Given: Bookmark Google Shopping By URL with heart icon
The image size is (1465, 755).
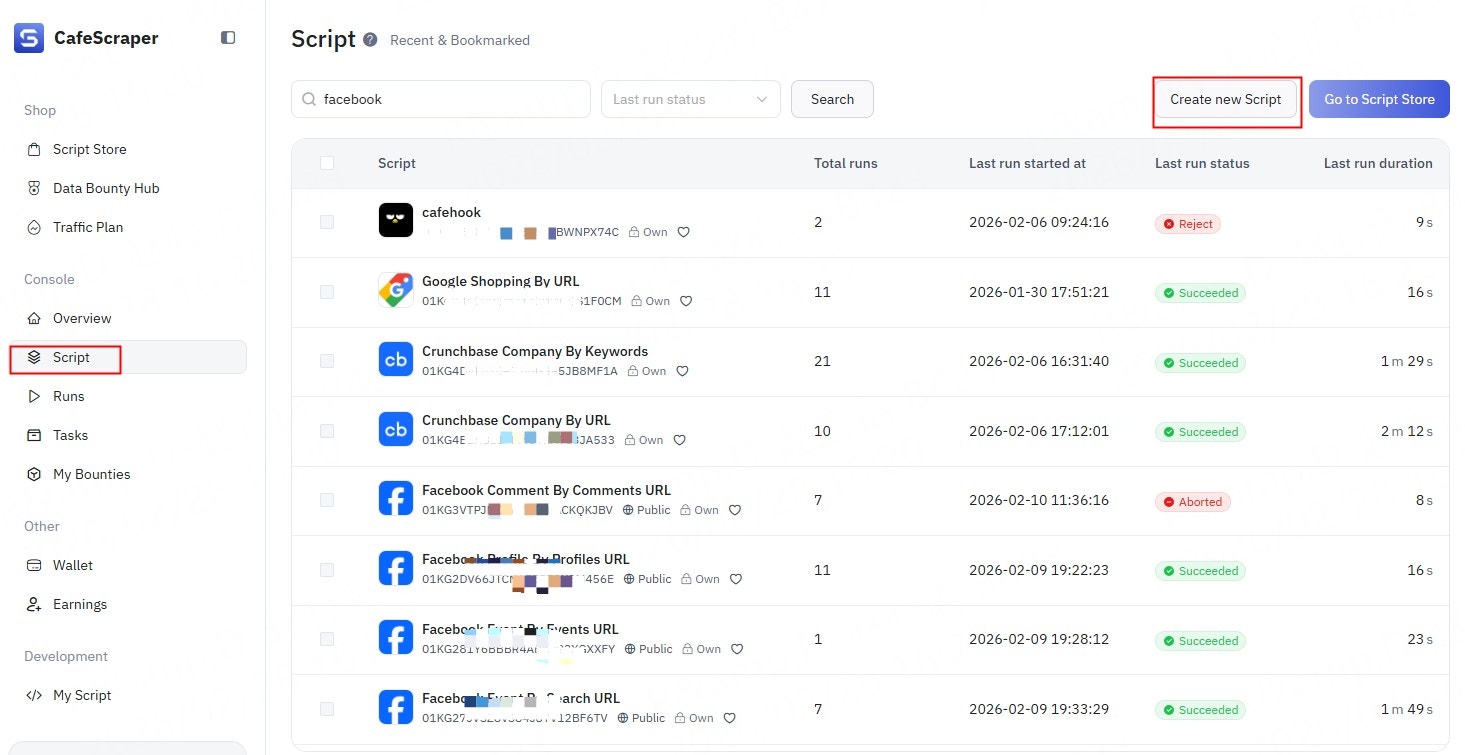Looking at the screenshot, I should [686, 301].
